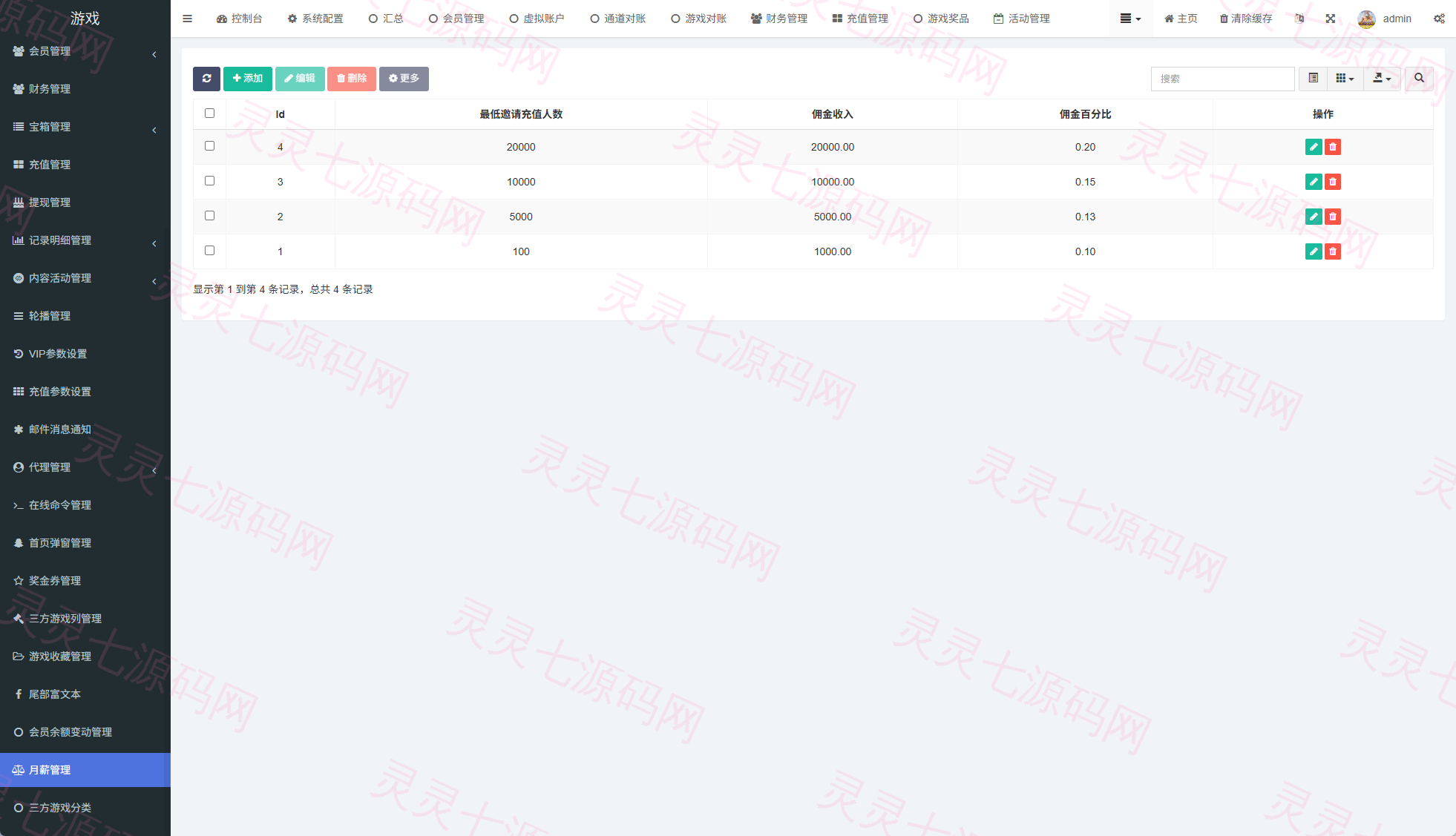This screenshot has width=1456, height=836.
Task: Sort by 佣金百分比 column header
Action: point(1085,114)
